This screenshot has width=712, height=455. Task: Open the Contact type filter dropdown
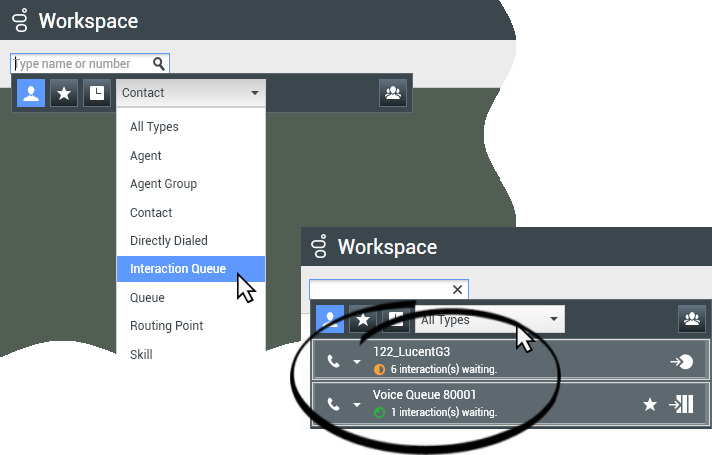coord(190,93)
